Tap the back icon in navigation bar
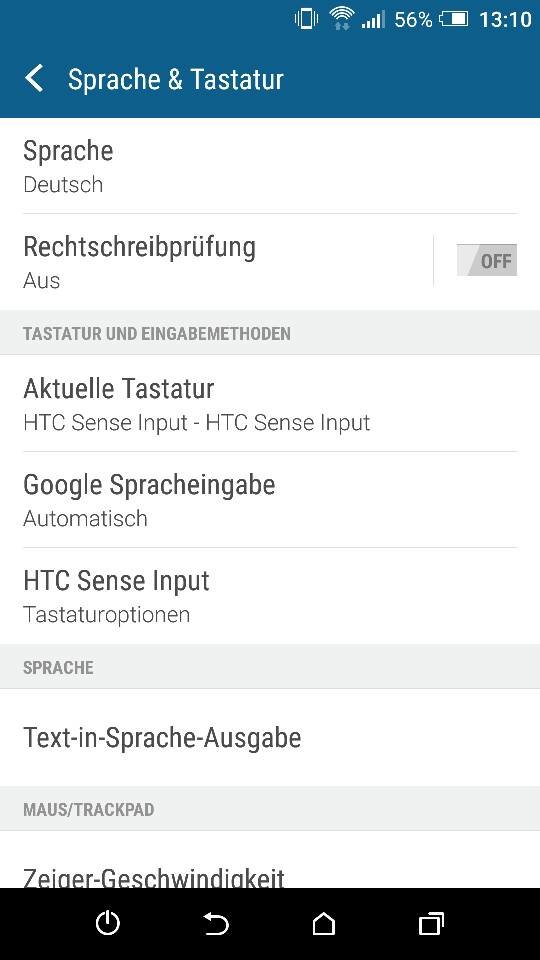This screenshot has width=540, height=960. point(216,924)
